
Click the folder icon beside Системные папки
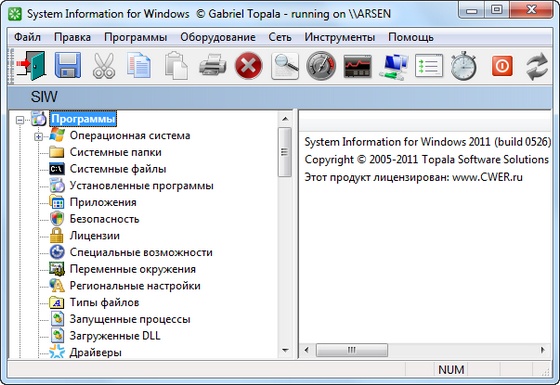coord(57,152)
